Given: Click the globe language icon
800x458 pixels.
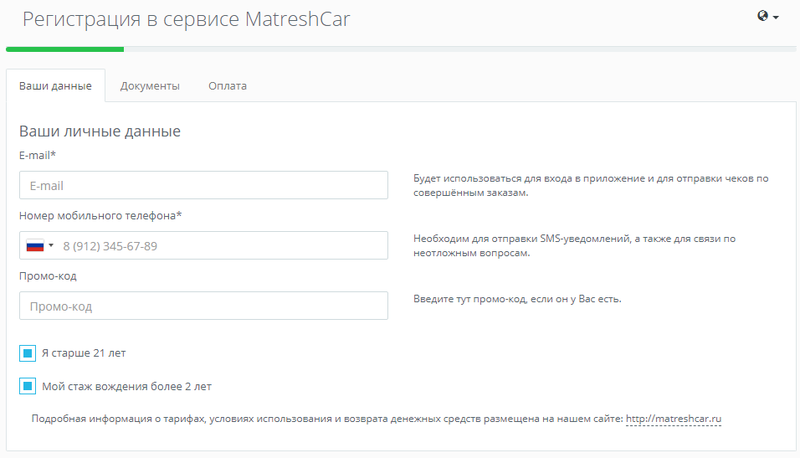Looking at the screenshot, I should point(763,17).
